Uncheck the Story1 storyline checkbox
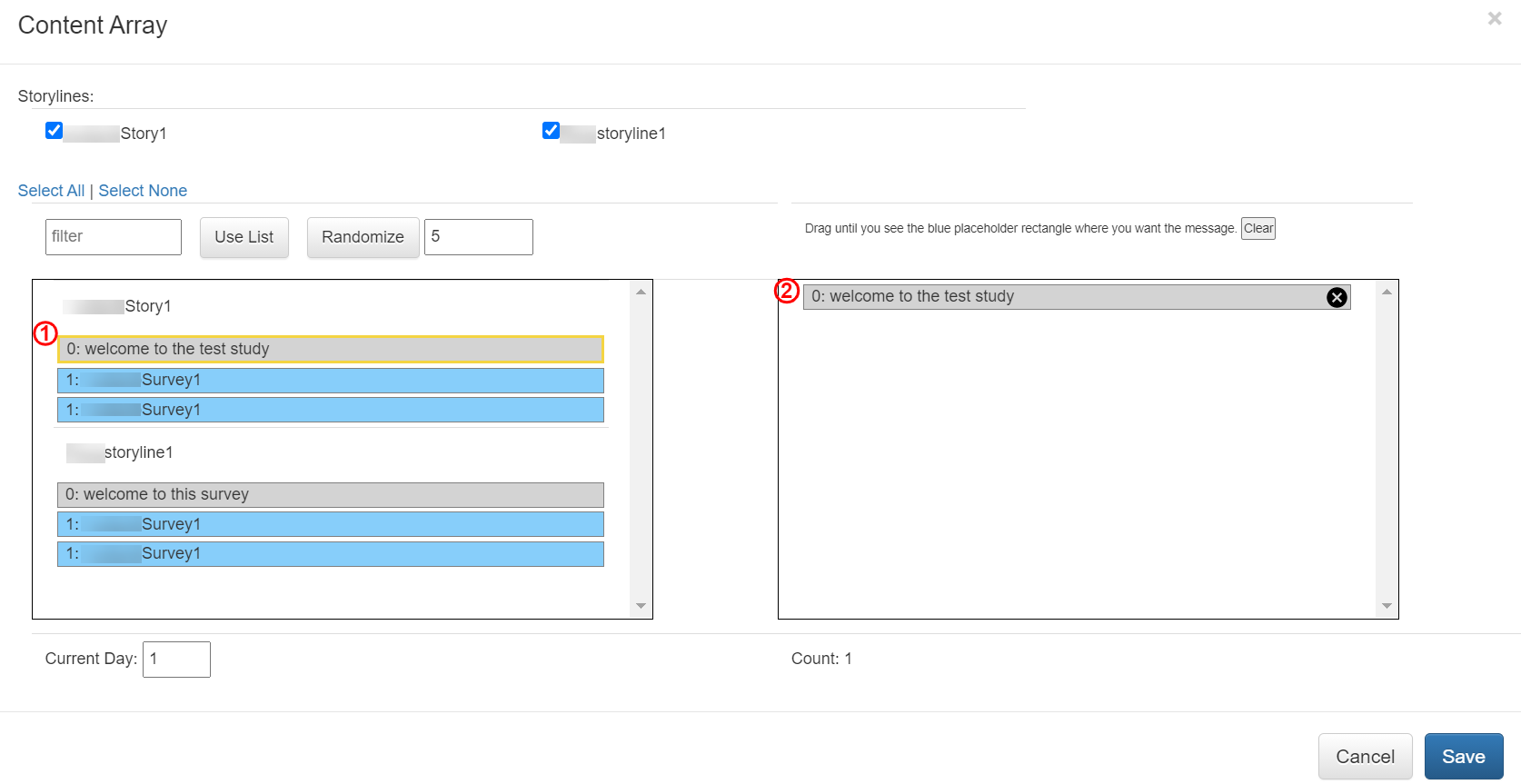Screen dimensions: 1521x784 click(x=55, y=131)
